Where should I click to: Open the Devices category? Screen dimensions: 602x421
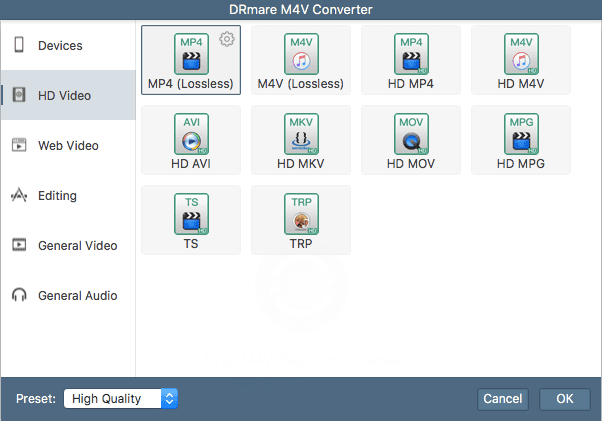68,45
